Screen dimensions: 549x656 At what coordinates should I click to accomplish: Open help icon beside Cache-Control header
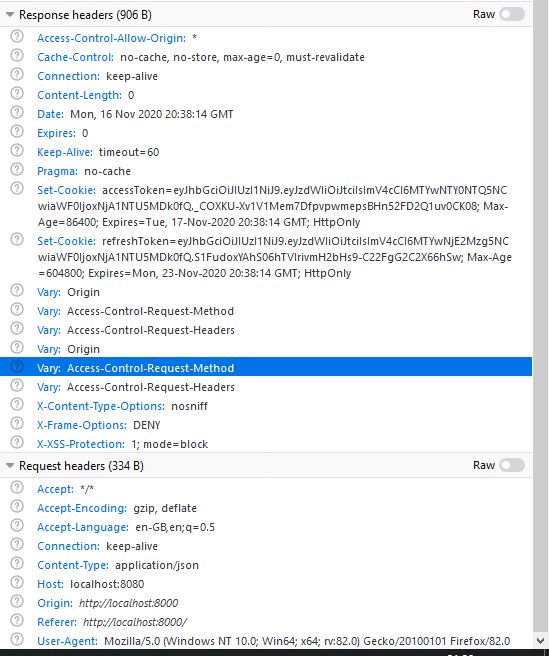click(x=17, y=55)
